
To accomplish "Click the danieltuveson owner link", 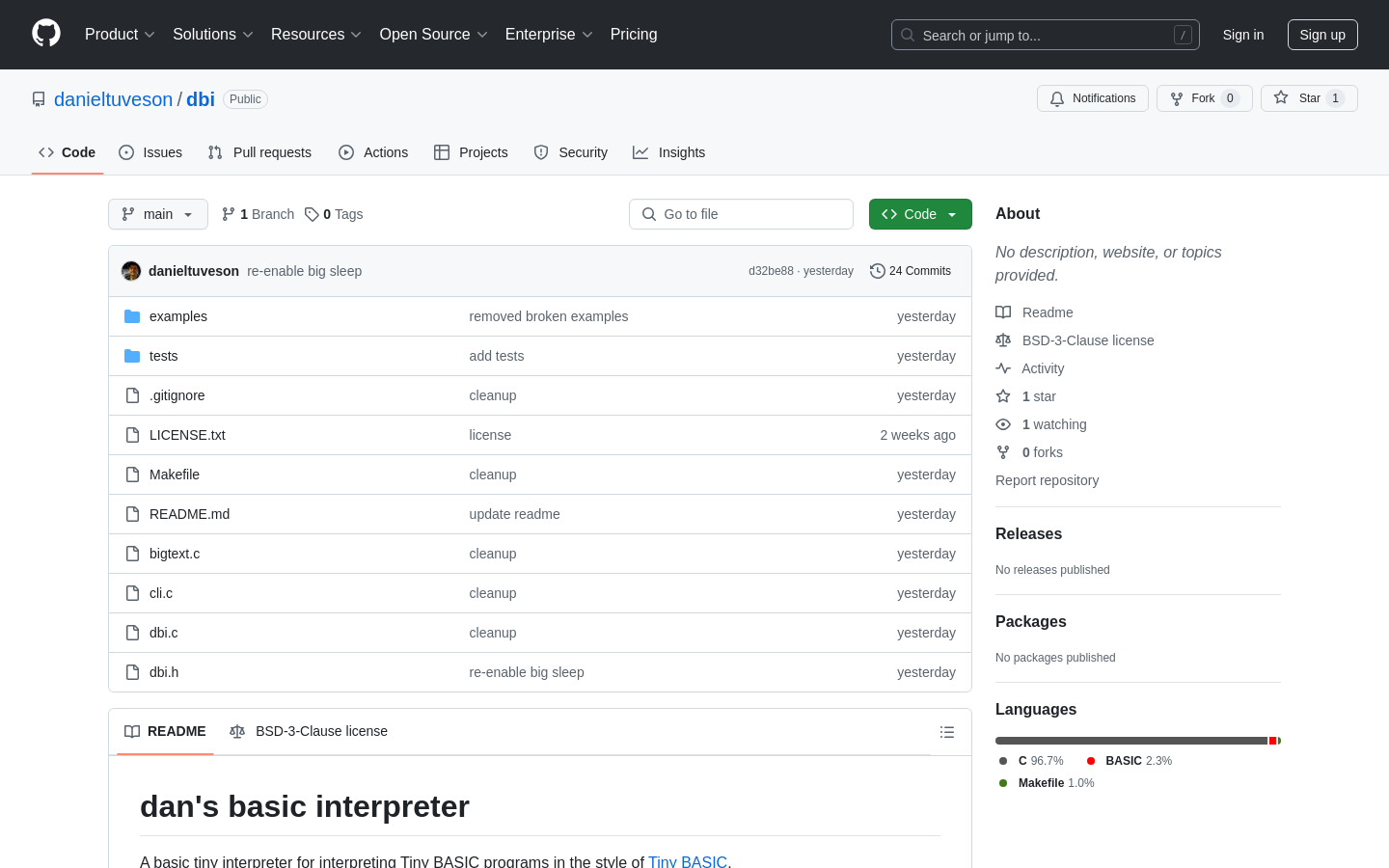I will coord(113,99).
